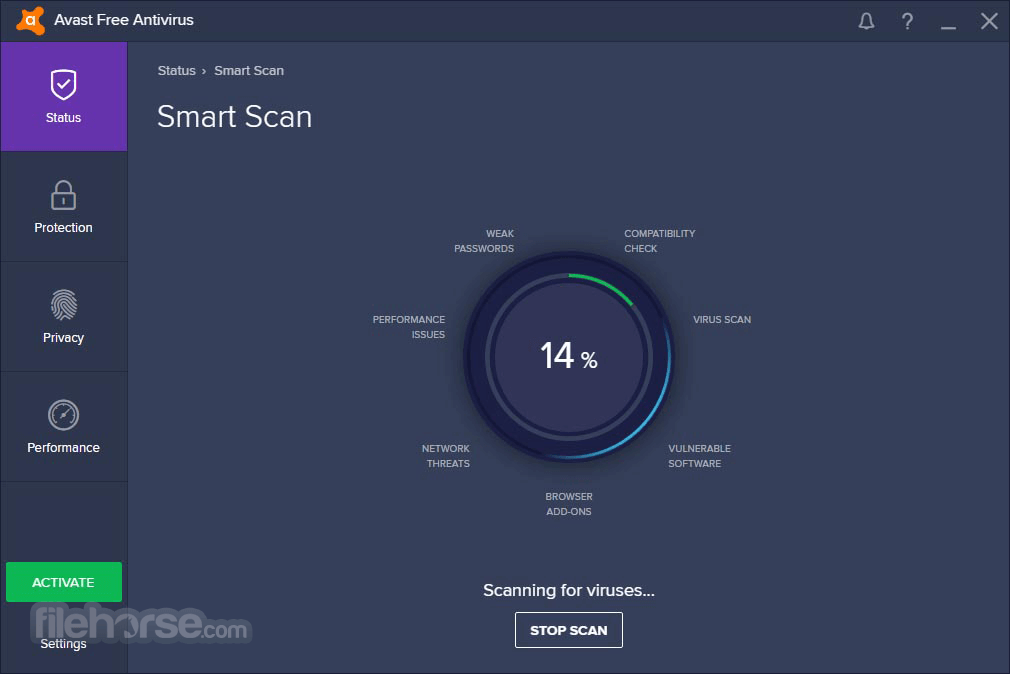
Task: Minimize the Avast window
Action: (x=948, y=27)
